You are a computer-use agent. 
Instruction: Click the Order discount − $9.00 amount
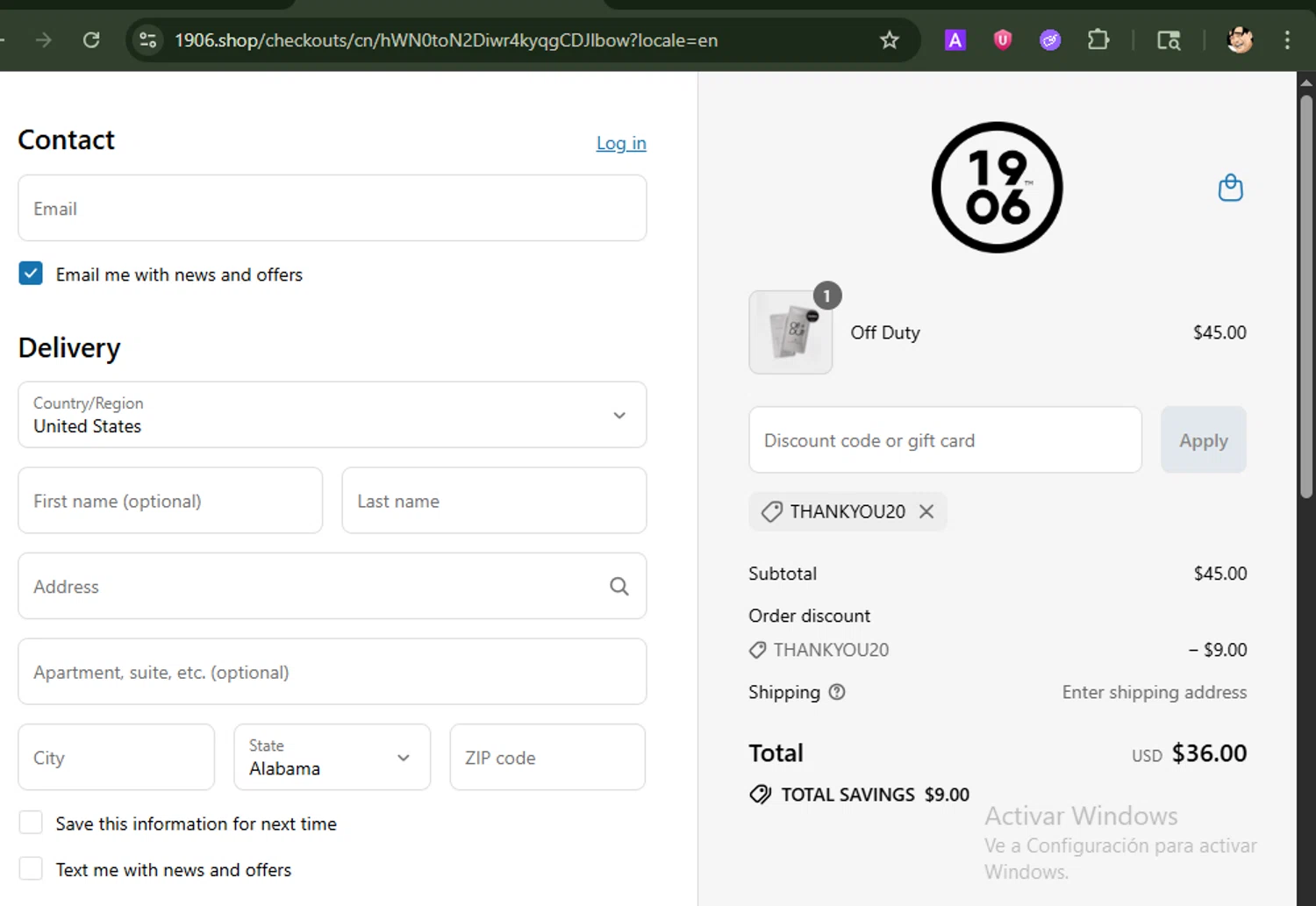1218,650
